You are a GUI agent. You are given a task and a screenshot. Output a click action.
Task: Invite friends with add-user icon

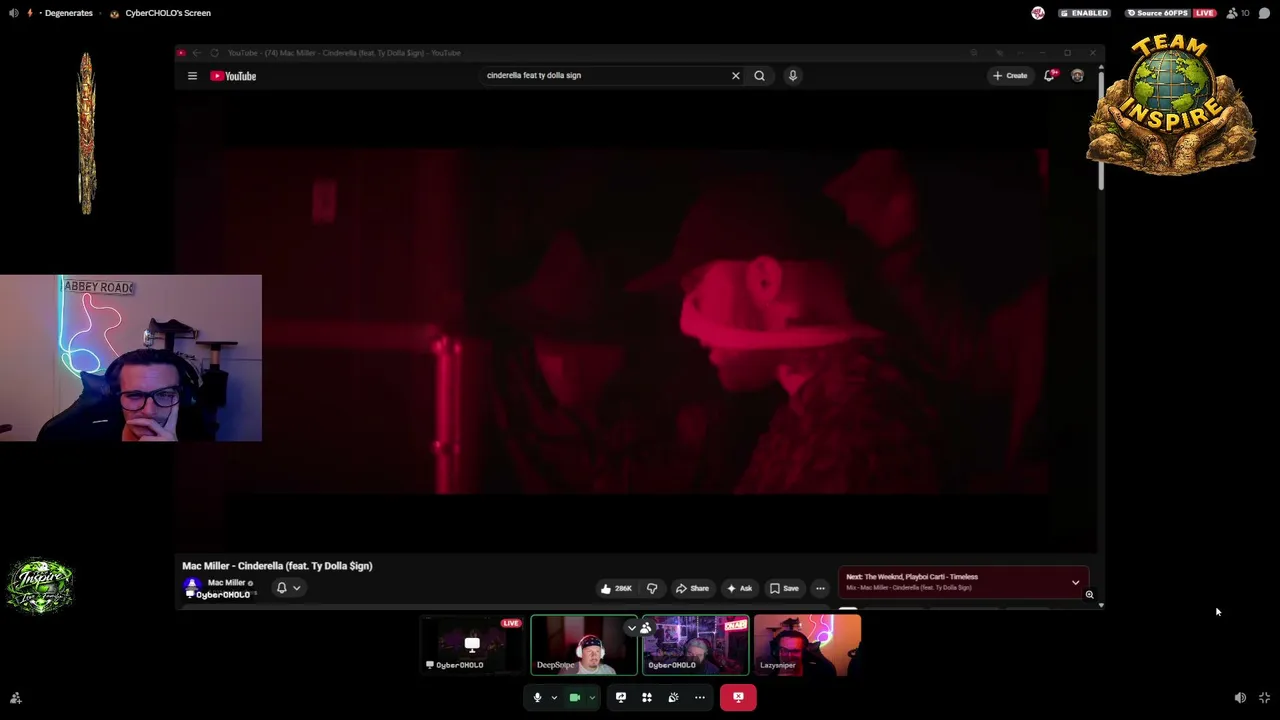[15, 698]
